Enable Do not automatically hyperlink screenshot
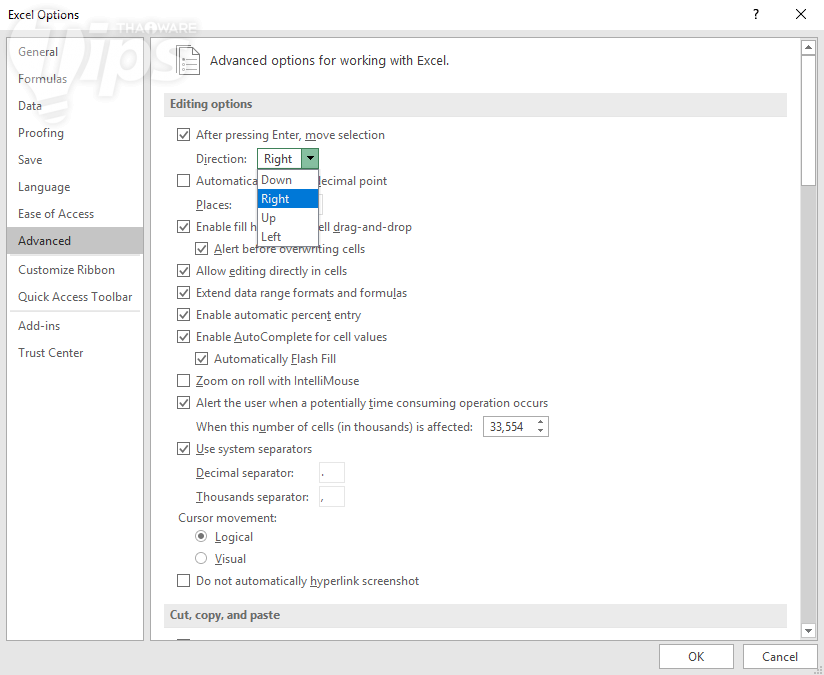Image resolution: width=824 pixels, height=675 pixels. coord(183,581)
